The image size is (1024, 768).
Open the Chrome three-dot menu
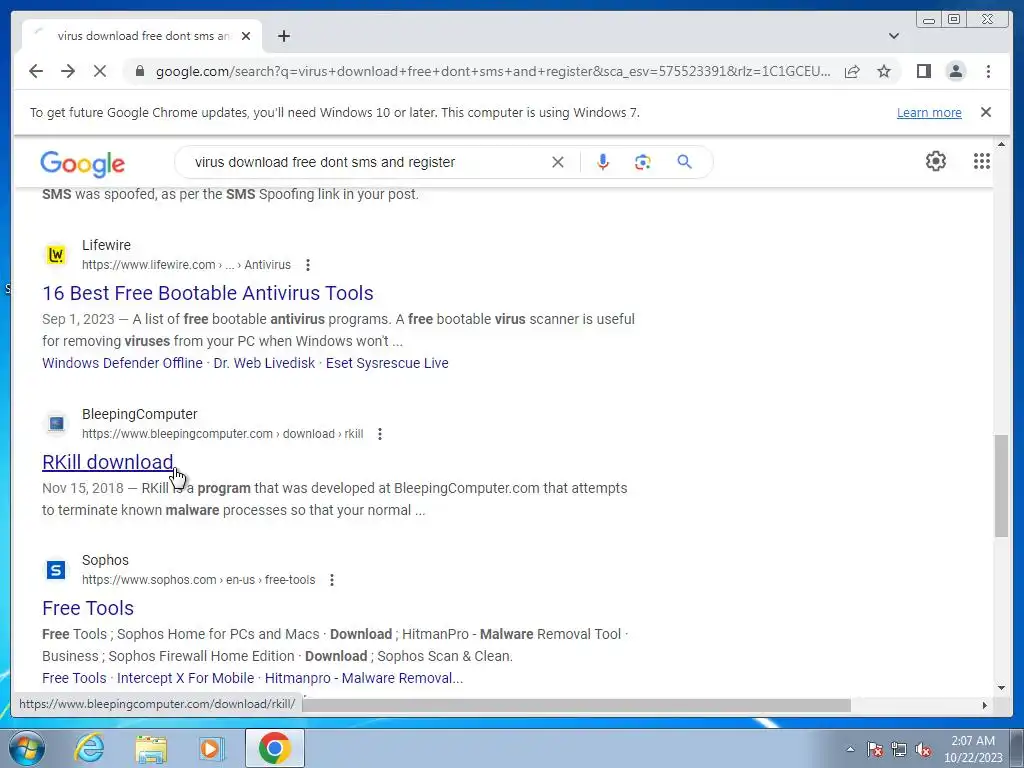tap(988, 71)
